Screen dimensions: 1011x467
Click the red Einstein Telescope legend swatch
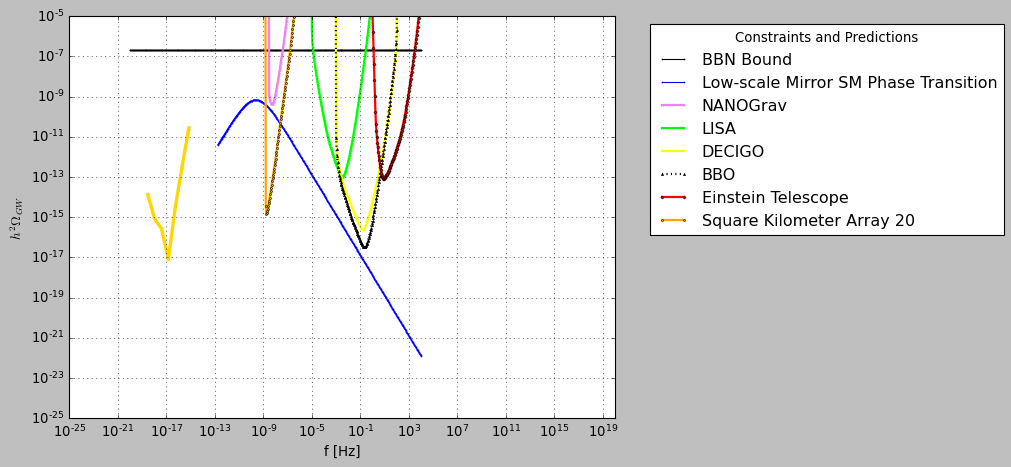[x=673, y=198]
